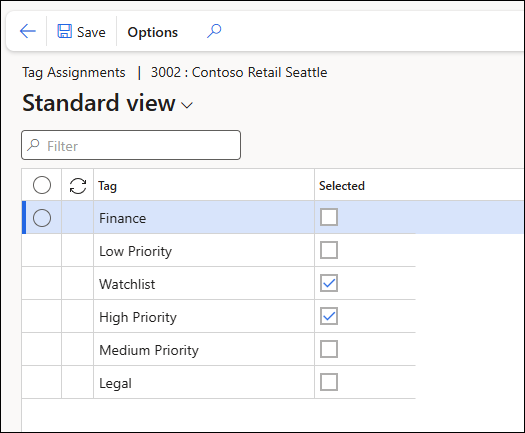Click the Selected column header
This screenshot has height=433, width=525.
point(342,186)
